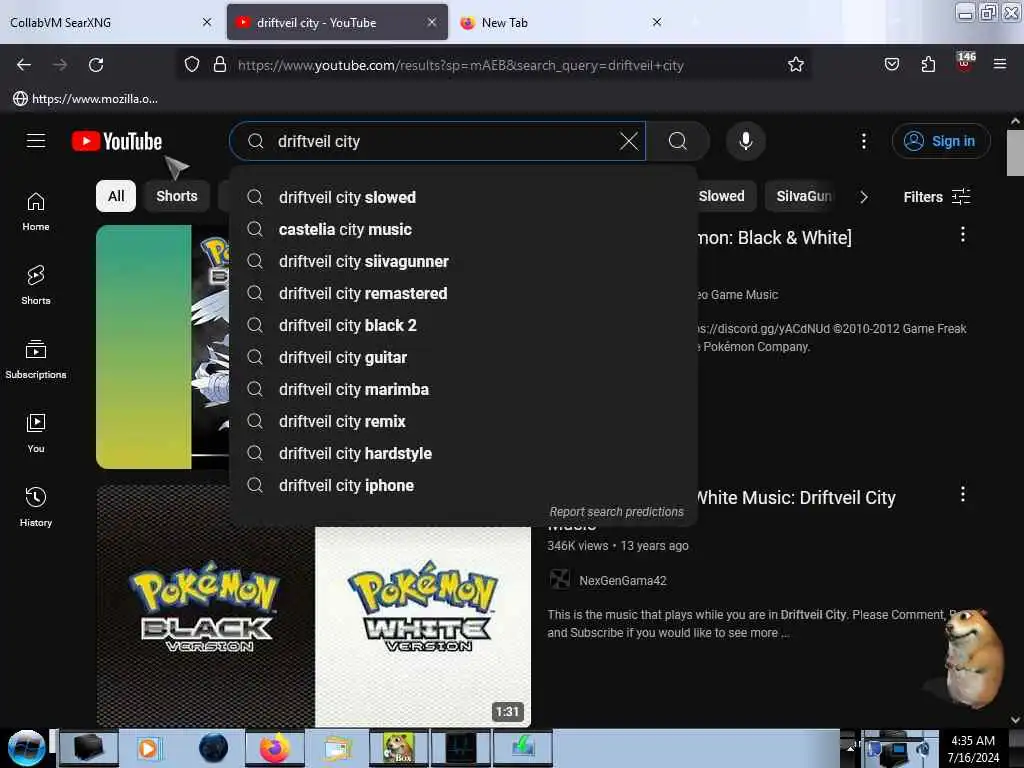
Task: Close the New Tab tab
Action: point(657,22)
